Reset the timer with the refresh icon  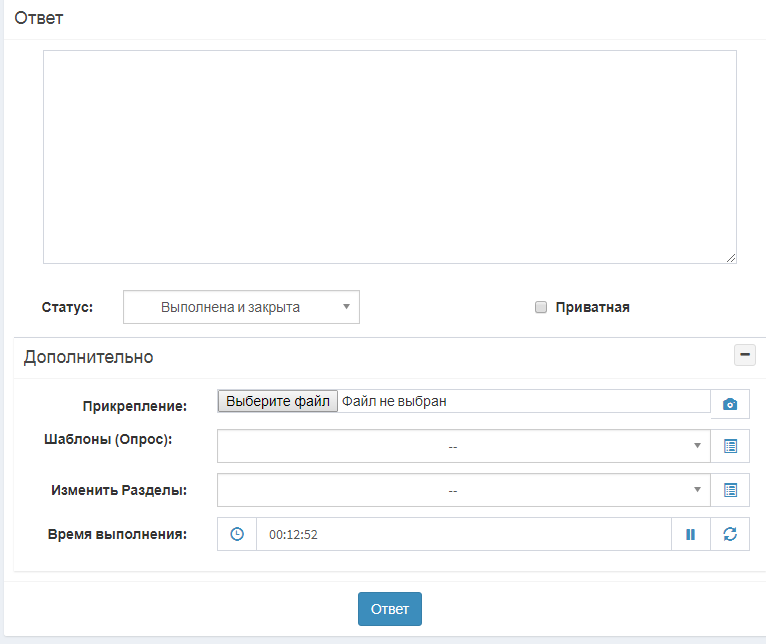[730, 534]
